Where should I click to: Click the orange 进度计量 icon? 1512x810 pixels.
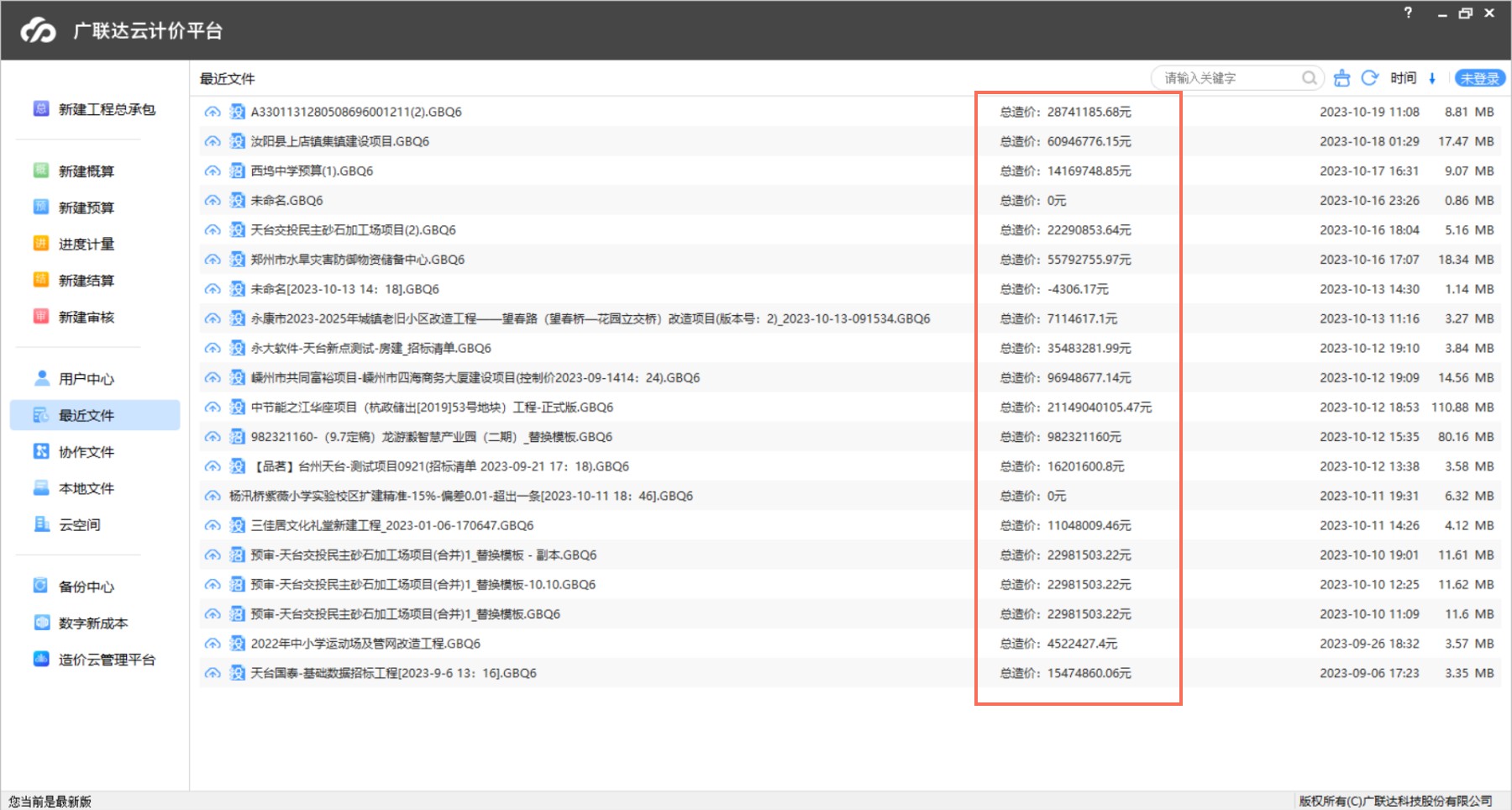click(x=40, y=244)
